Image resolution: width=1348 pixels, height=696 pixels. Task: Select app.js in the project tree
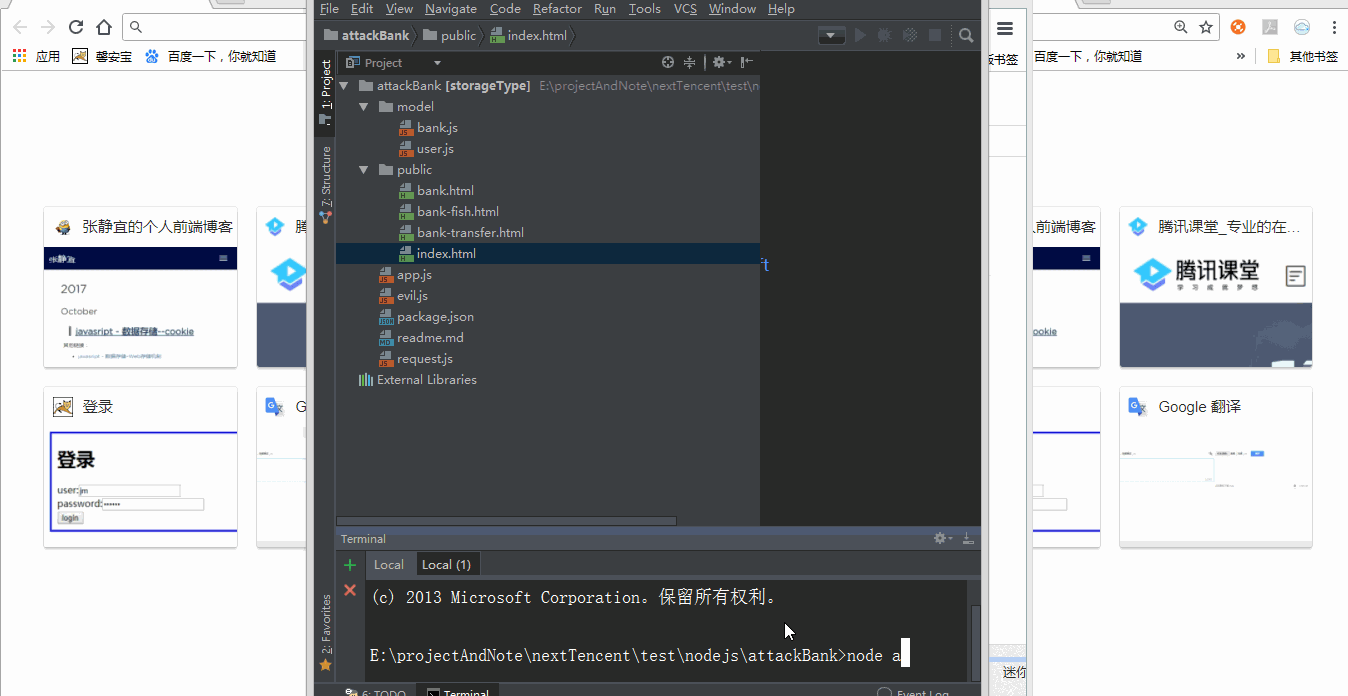point(414,275)
